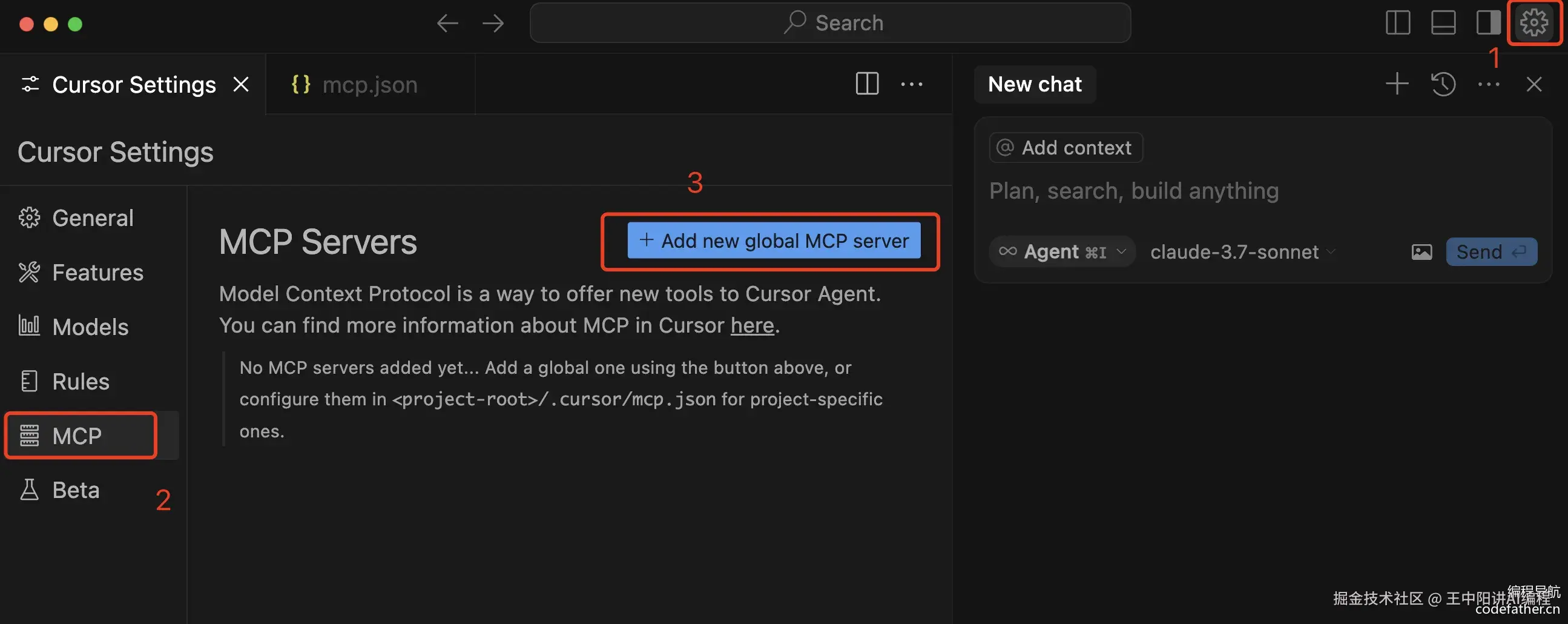Open the claude-3.7-sonnet model dropdown
Image resolution: width=1568 pixels, height=624 pixels.
(1243, 251)
